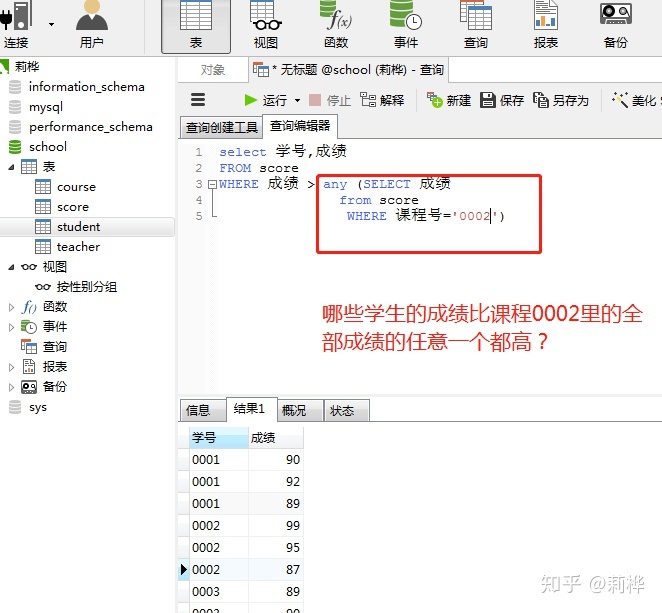662x613 pixels.
Task: Select the cell with score 99
Action: click(276, 526)
